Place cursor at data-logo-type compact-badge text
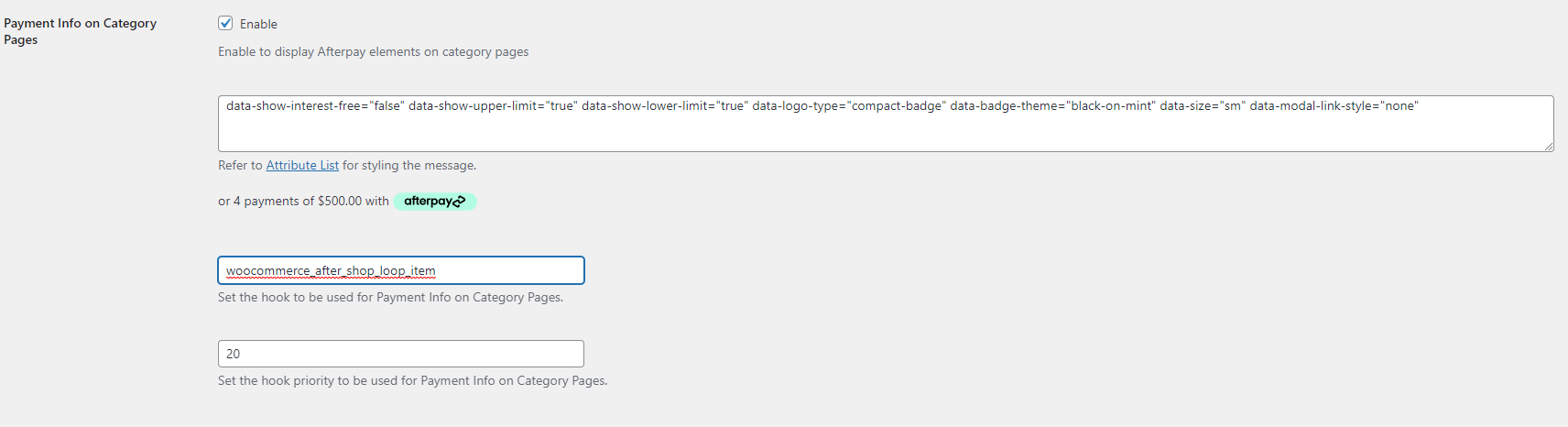The width and height of the screenshot is (1568, 427). coord(848,106)
